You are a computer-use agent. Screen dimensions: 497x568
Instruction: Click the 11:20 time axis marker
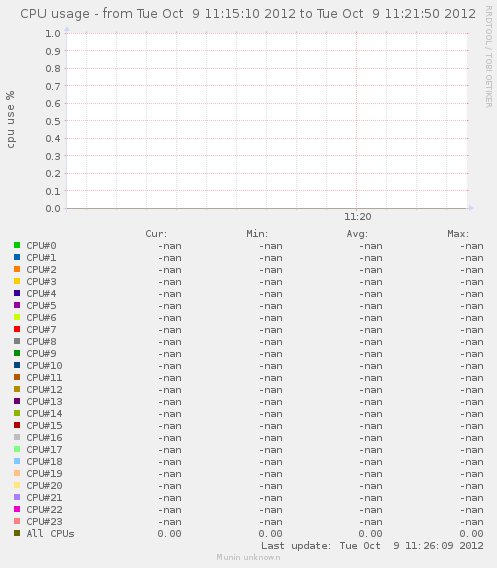tap(358, 217)
